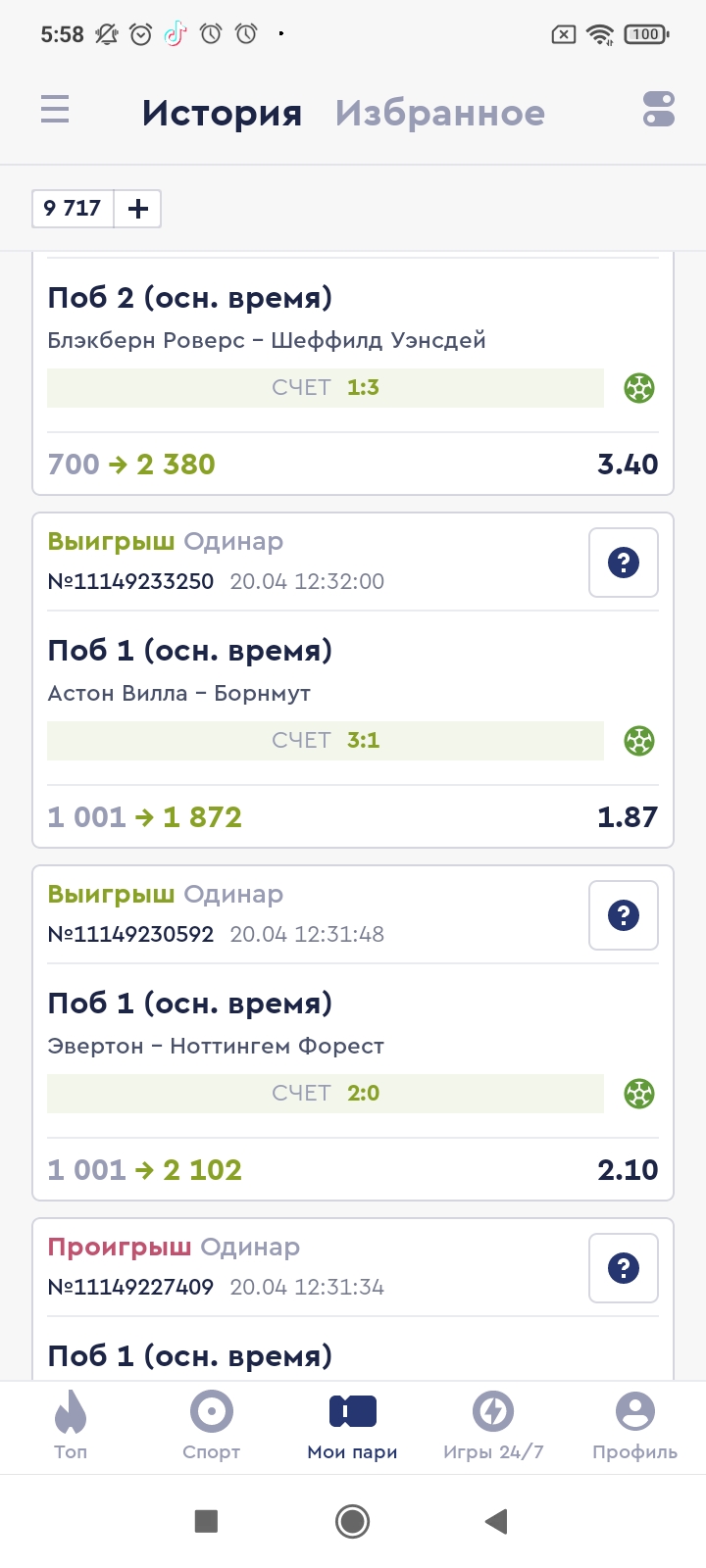Open Эвертон – Ноттингем Форест match details
The height and width of the screenshot is (1568, 706).
216,1047
